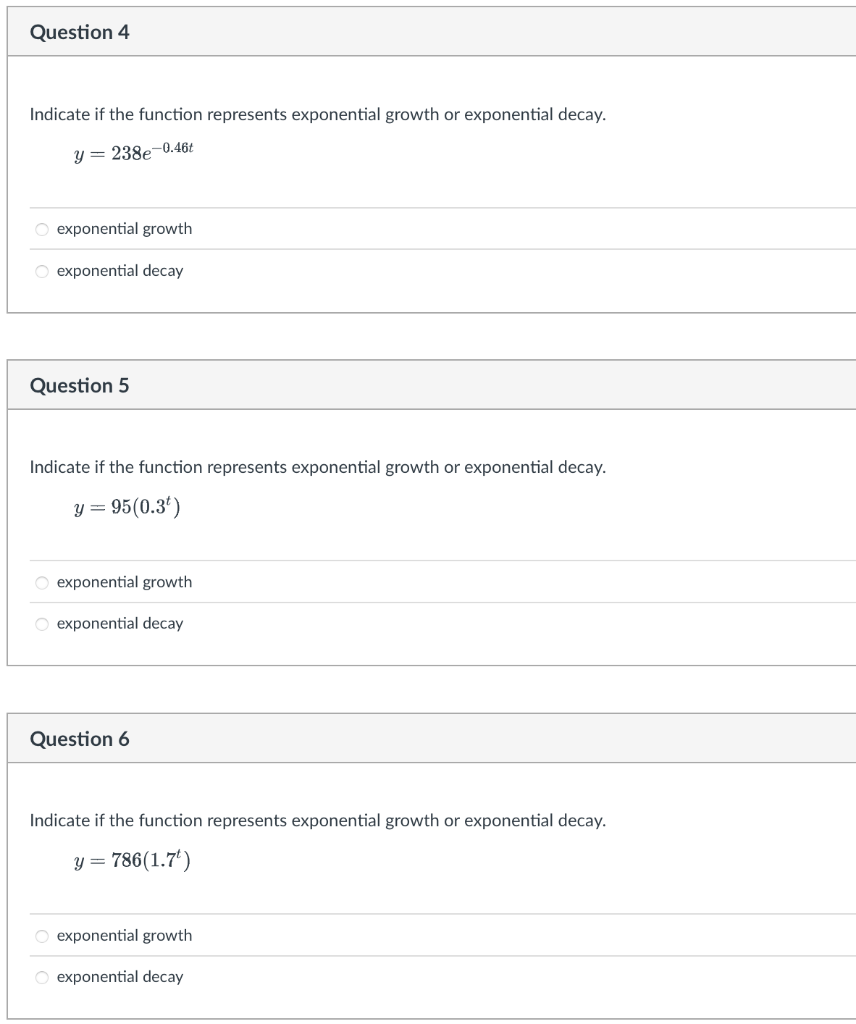This screenshot has width=856, height=1024.
Task: Select exponential growth for Question 4
Action: click(x=41, y=229)
